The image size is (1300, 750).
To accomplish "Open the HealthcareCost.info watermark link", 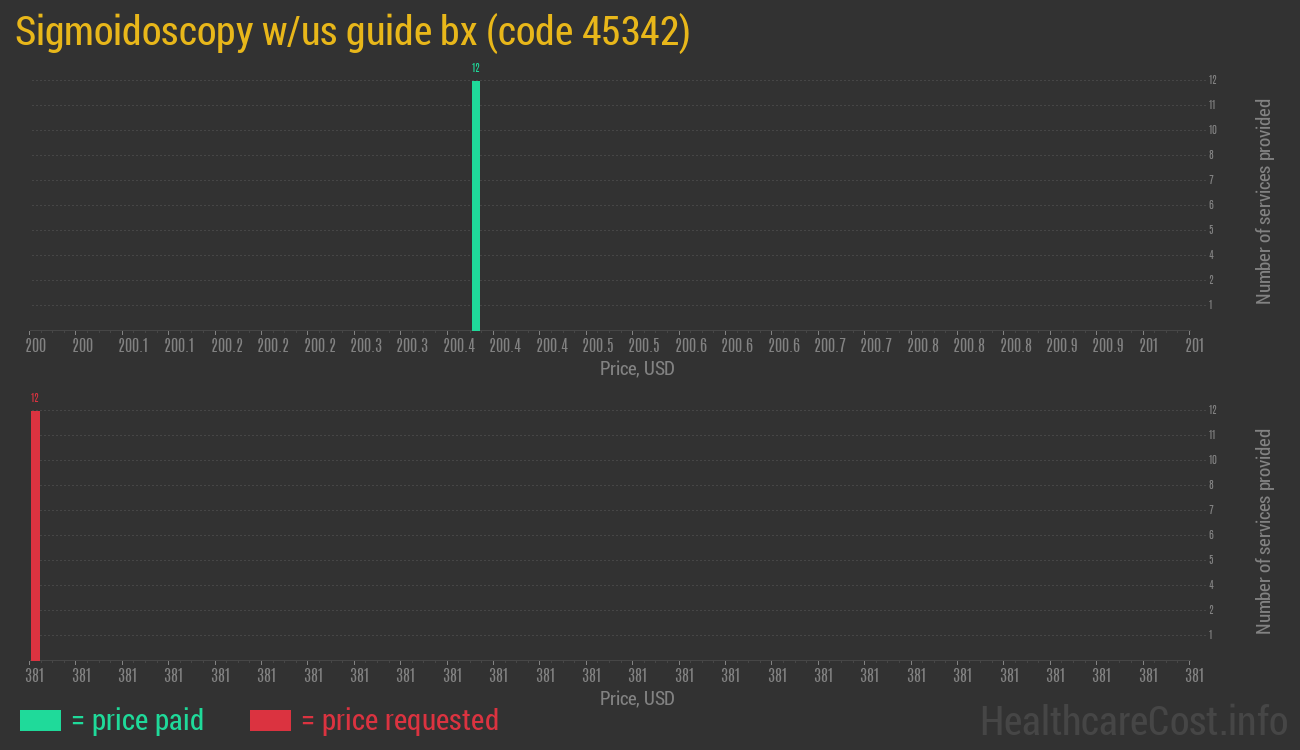I will point(1133,720).
